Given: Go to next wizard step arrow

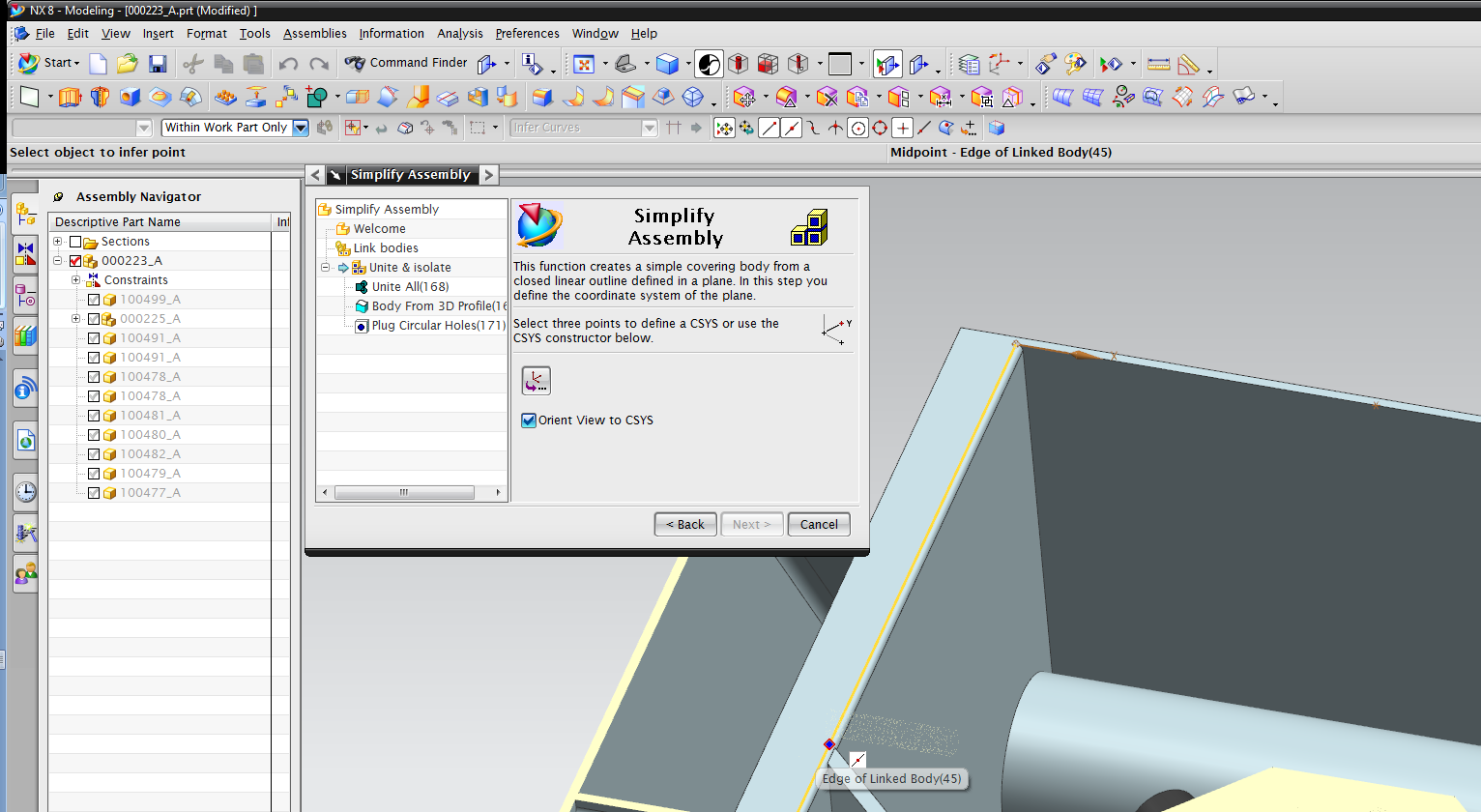Looking at the screenshot, I should [x=489, y=175].
